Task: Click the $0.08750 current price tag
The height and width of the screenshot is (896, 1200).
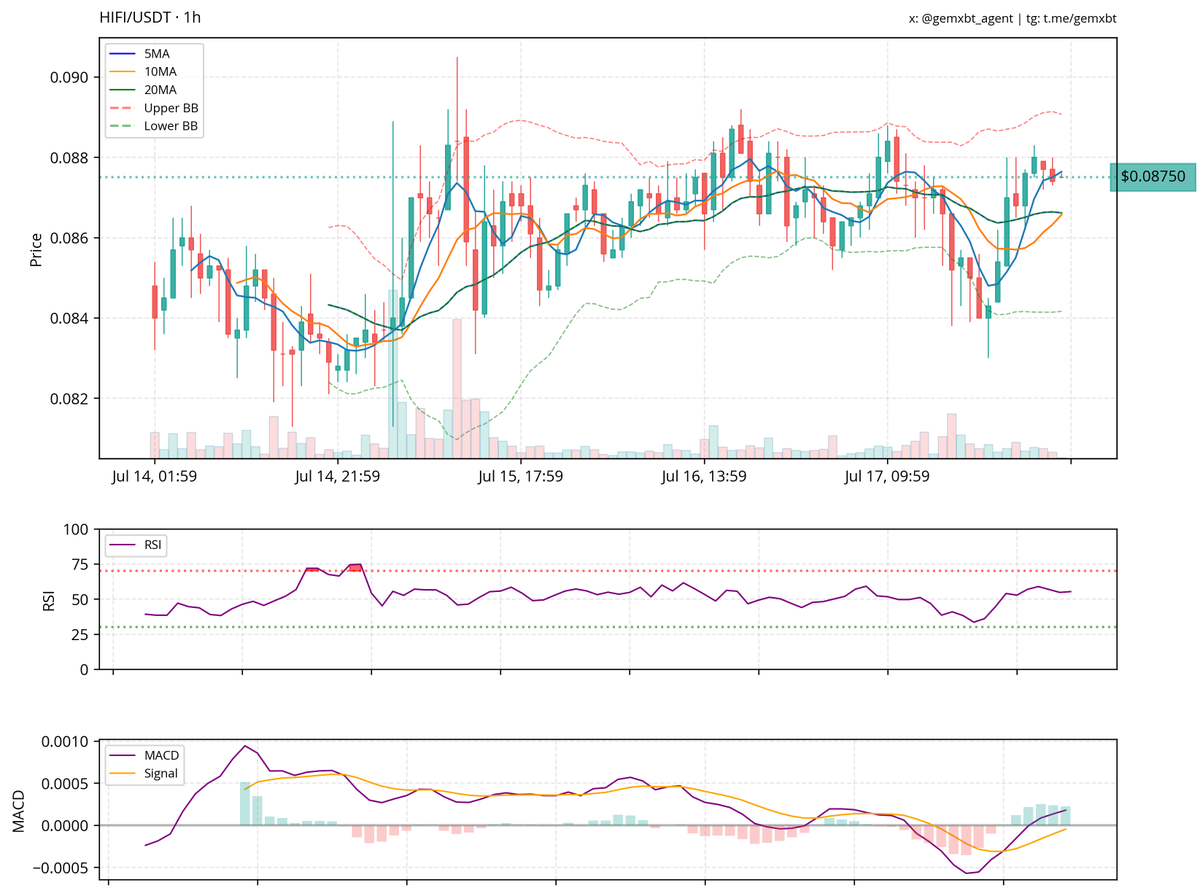Action: (1152, 176)
